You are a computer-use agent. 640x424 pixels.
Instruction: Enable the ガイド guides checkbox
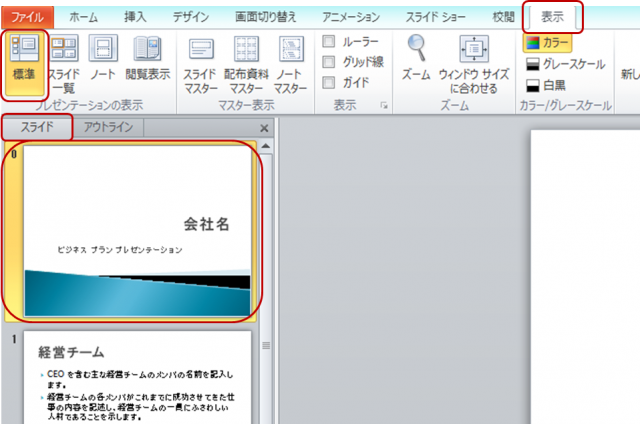pos(329,81)
